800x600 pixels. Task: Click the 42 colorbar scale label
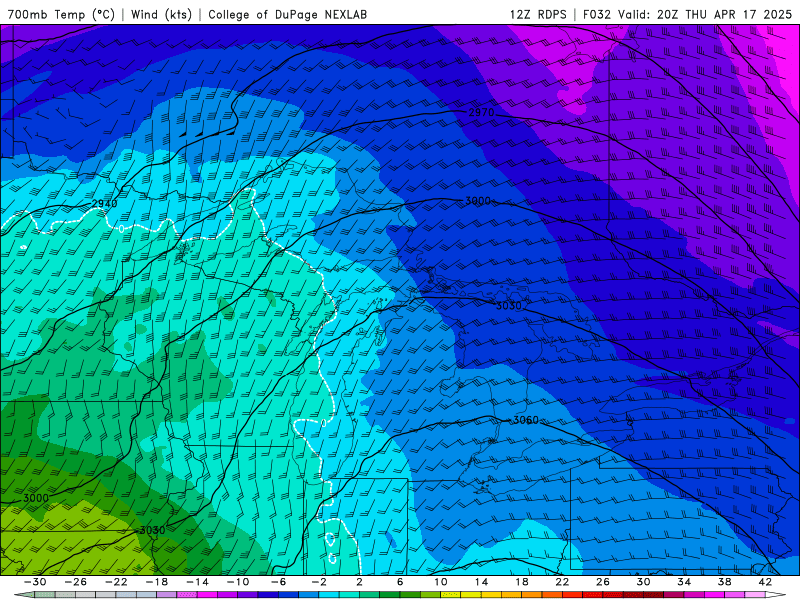pyautogui.click(x=765, y=582)
